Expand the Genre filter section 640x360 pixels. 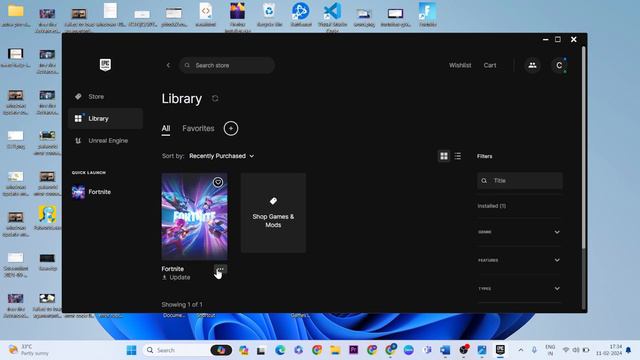click(519, 232)
